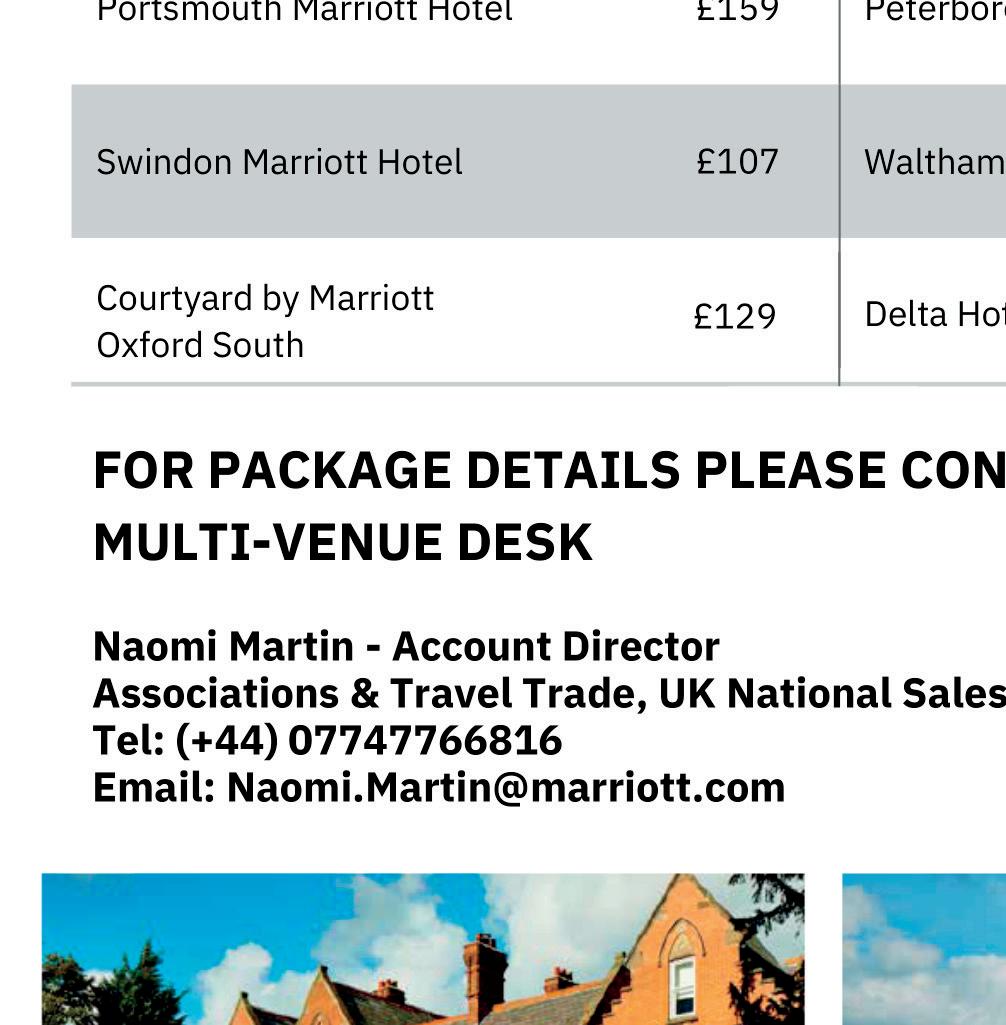The height and width of the screenshot is (1025, 1006).
Task: Click the Delta Hotel entry
Action: (934, 315)
